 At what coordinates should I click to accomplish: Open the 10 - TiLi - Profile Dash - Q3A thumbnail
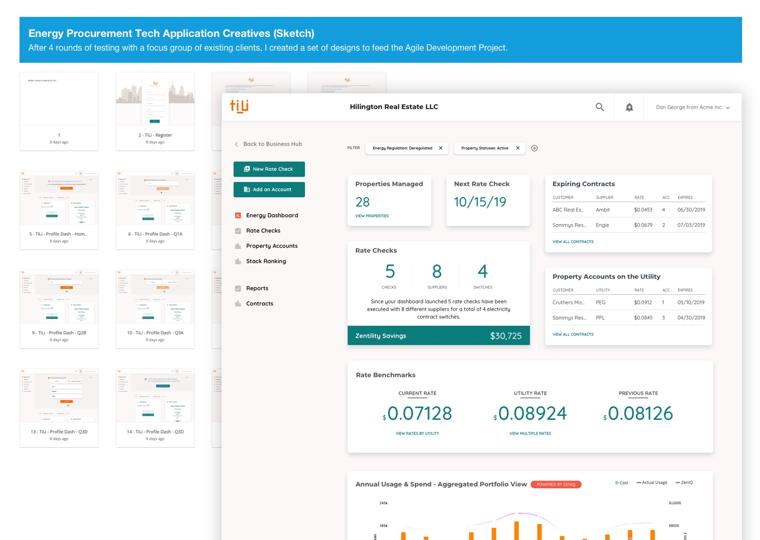tap(155, 309)
